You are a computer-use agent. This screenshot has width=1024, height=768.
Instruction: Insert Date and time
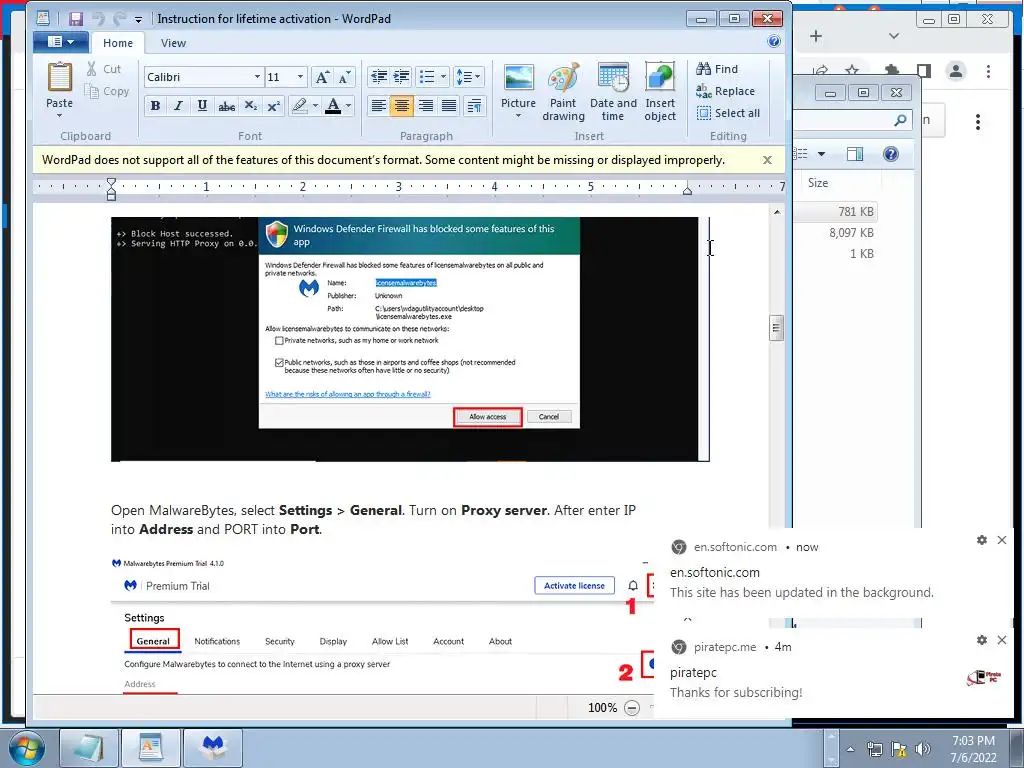[613, 92]
